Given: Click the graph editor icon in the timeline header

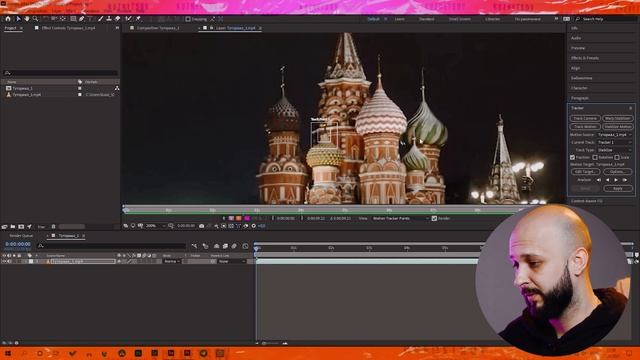Looking at the screenshot, I should (x=245, y=246).
